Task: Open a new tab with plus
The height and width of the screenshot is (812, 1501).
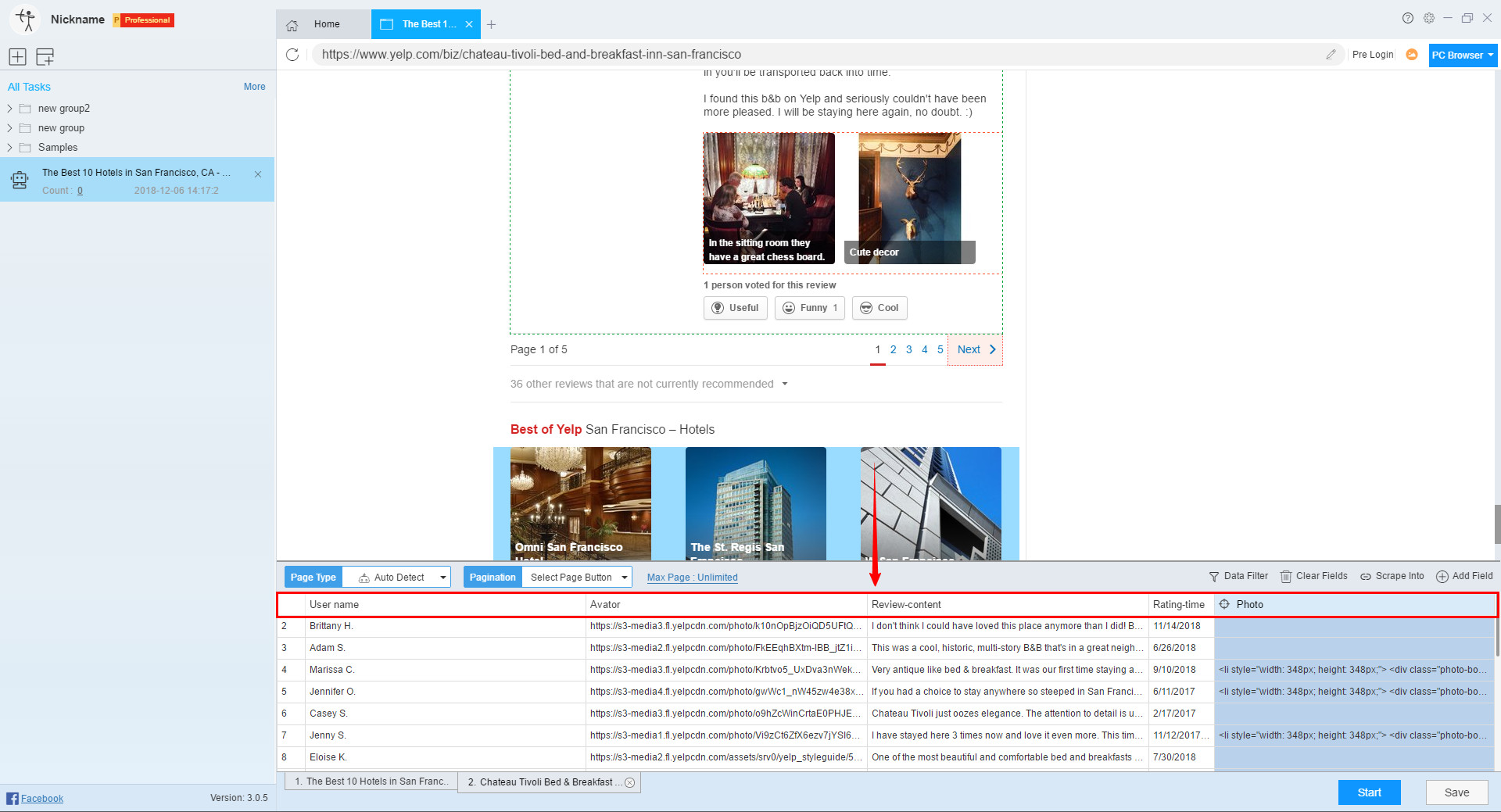Action: tap(491, 25)
